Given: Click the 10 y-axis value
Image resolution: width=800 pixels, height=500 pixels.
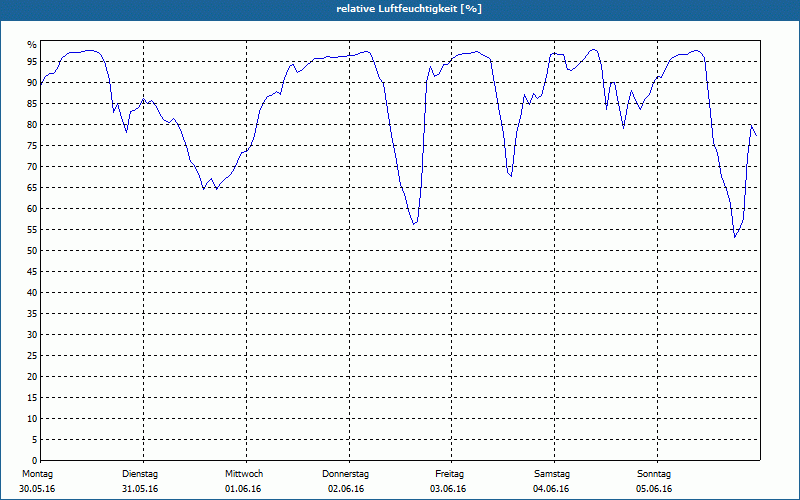Looking at the screenshot, I should pyautogui.click(x=32, y=418).
